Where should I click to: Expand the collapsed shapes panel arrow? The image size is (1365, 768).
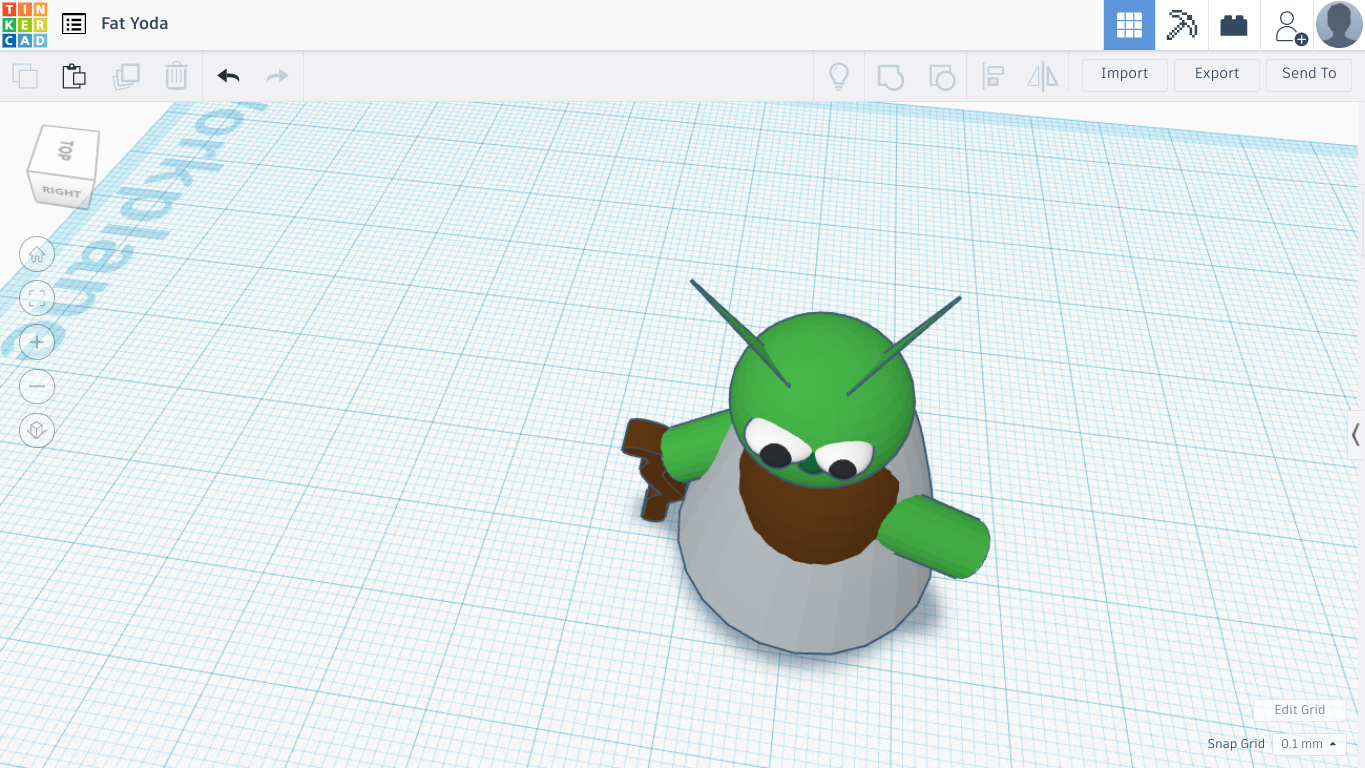1356,435
